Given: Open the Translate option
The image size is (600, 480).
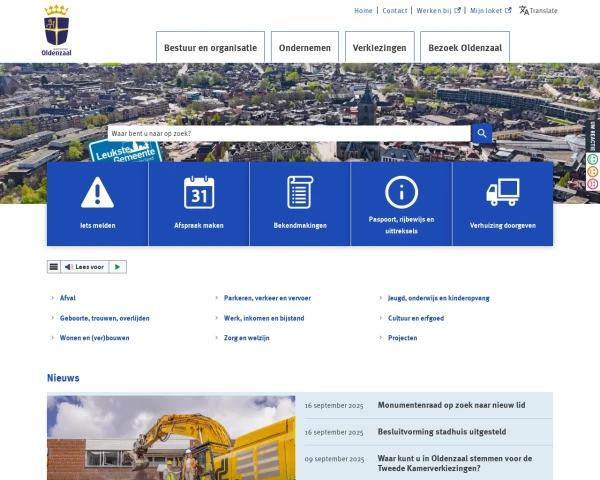Looking at the screenshot, I should tap(538, 11).
